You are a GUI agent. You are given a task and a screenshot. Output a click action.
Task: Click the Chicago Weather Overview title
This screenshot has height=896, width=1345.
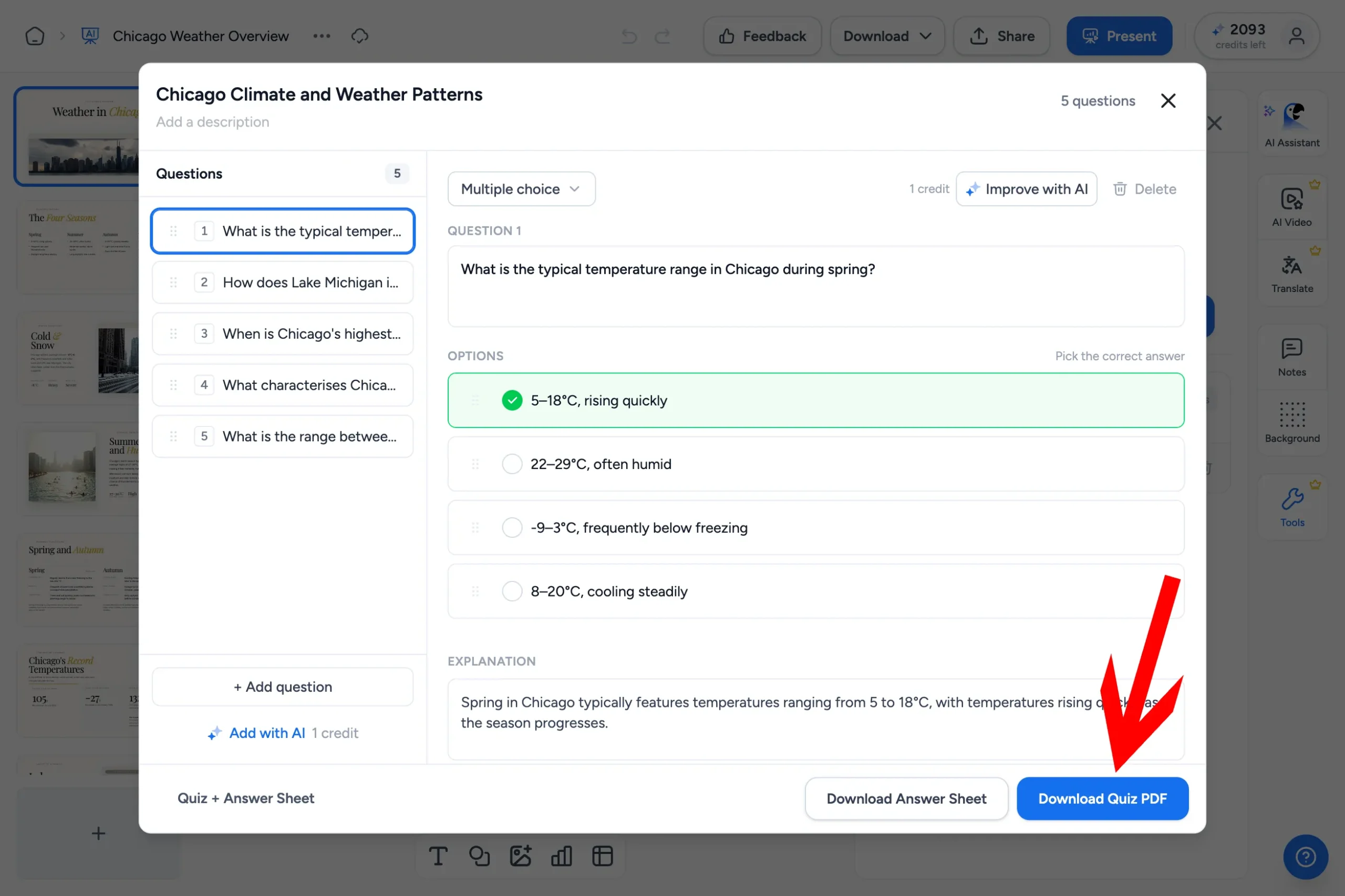tap(201, 36)
